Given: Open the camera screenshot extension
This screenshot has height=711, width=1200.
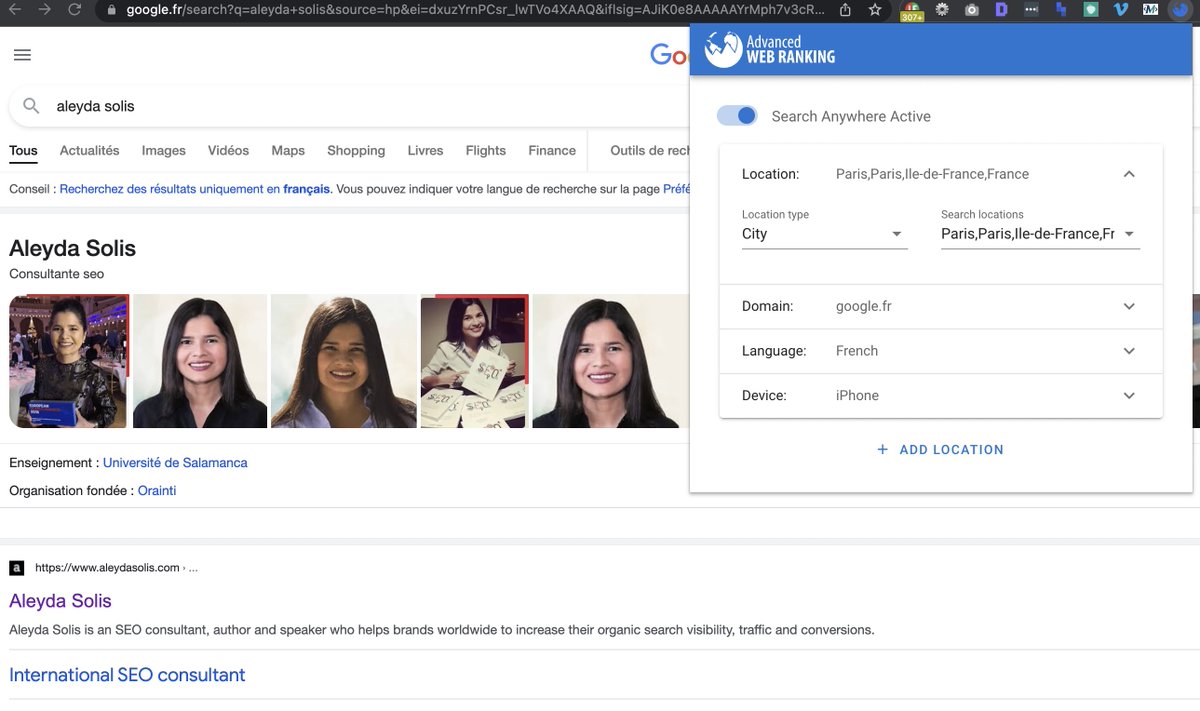Looking at the screenshot, I should pos(972,10).
